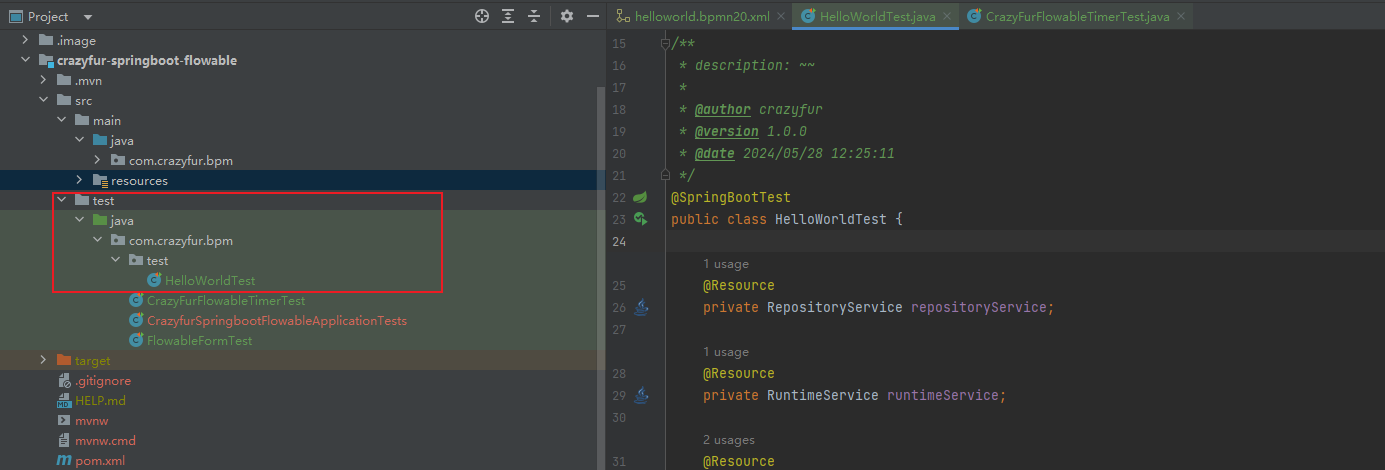The image size is (1385, 470).
Task: Click the @SpringBootTest annotation
Action: tap(730, 197)
